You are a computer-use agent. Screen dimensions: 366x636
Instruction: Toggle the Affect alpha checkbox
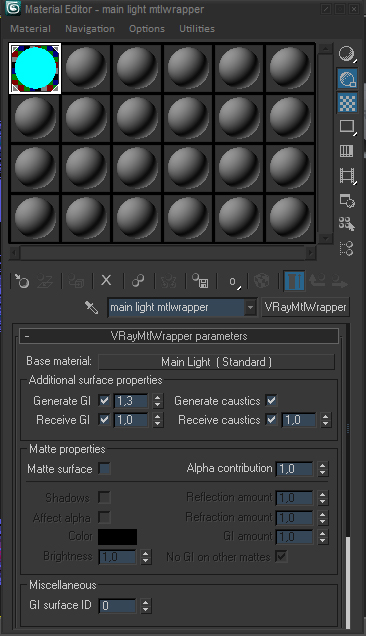(104, 518)
